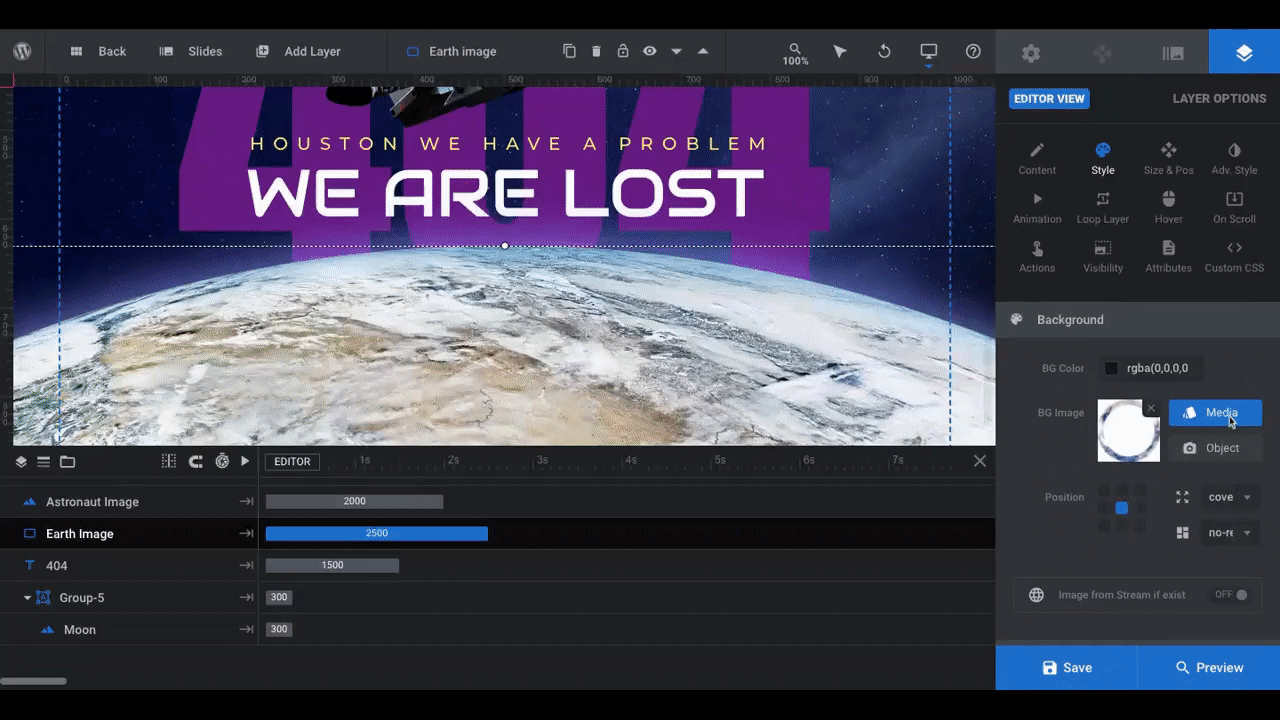Bring layer forward with up triangle
The image size is (1280, 720).
click(x=703, y=51)
